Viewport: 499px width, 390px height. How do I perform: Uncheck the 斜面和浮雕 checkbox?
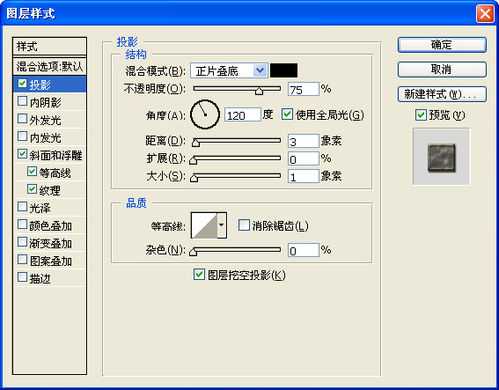click(22, 154)
